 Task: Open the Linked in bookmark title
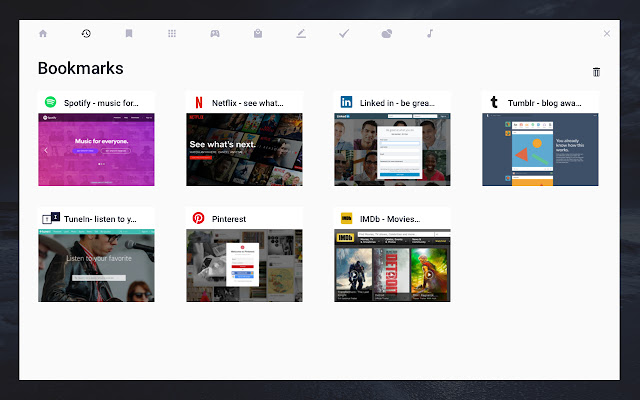coord(397,103)
